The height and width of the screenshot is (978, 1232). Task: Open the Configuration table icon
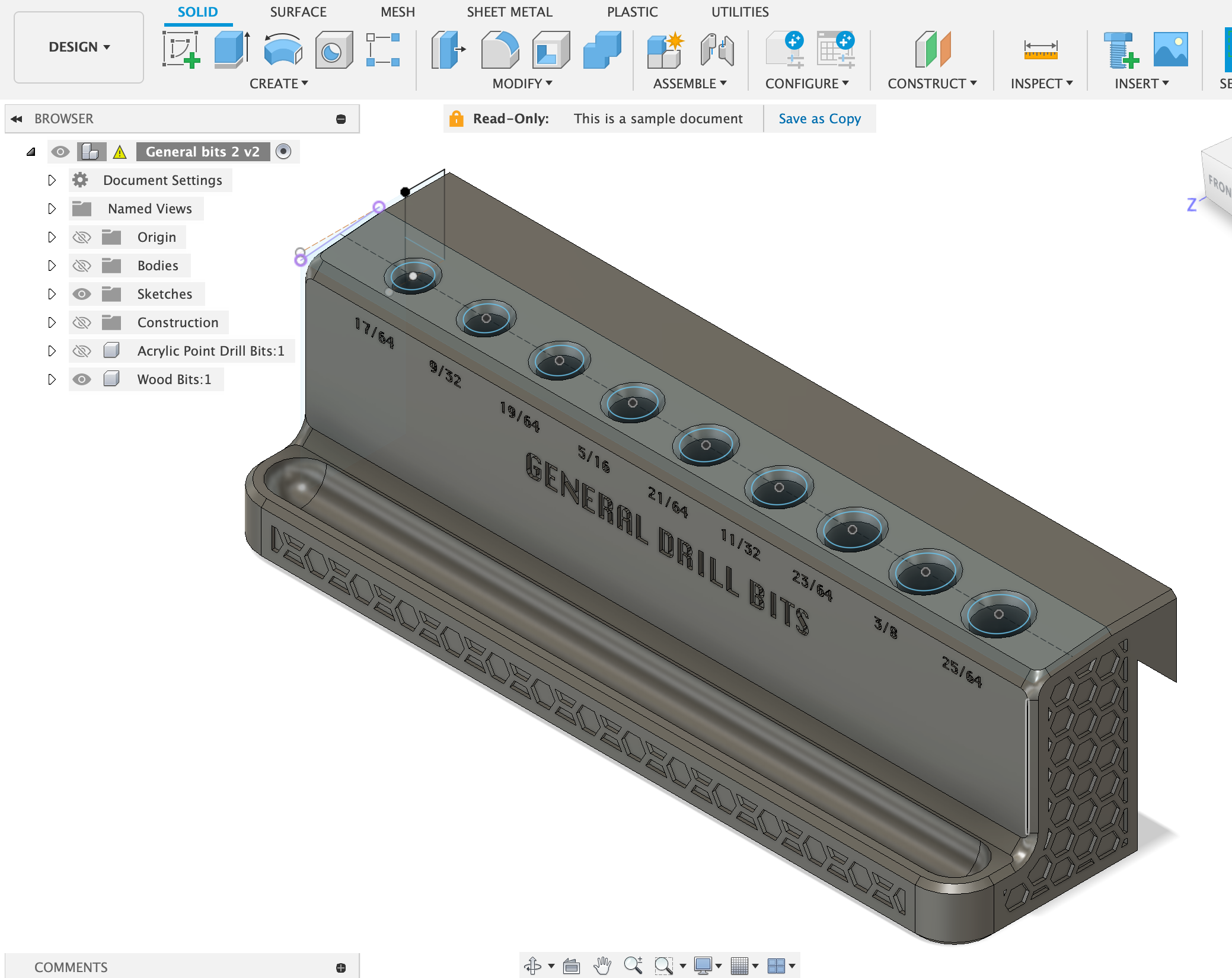point(836,50)
